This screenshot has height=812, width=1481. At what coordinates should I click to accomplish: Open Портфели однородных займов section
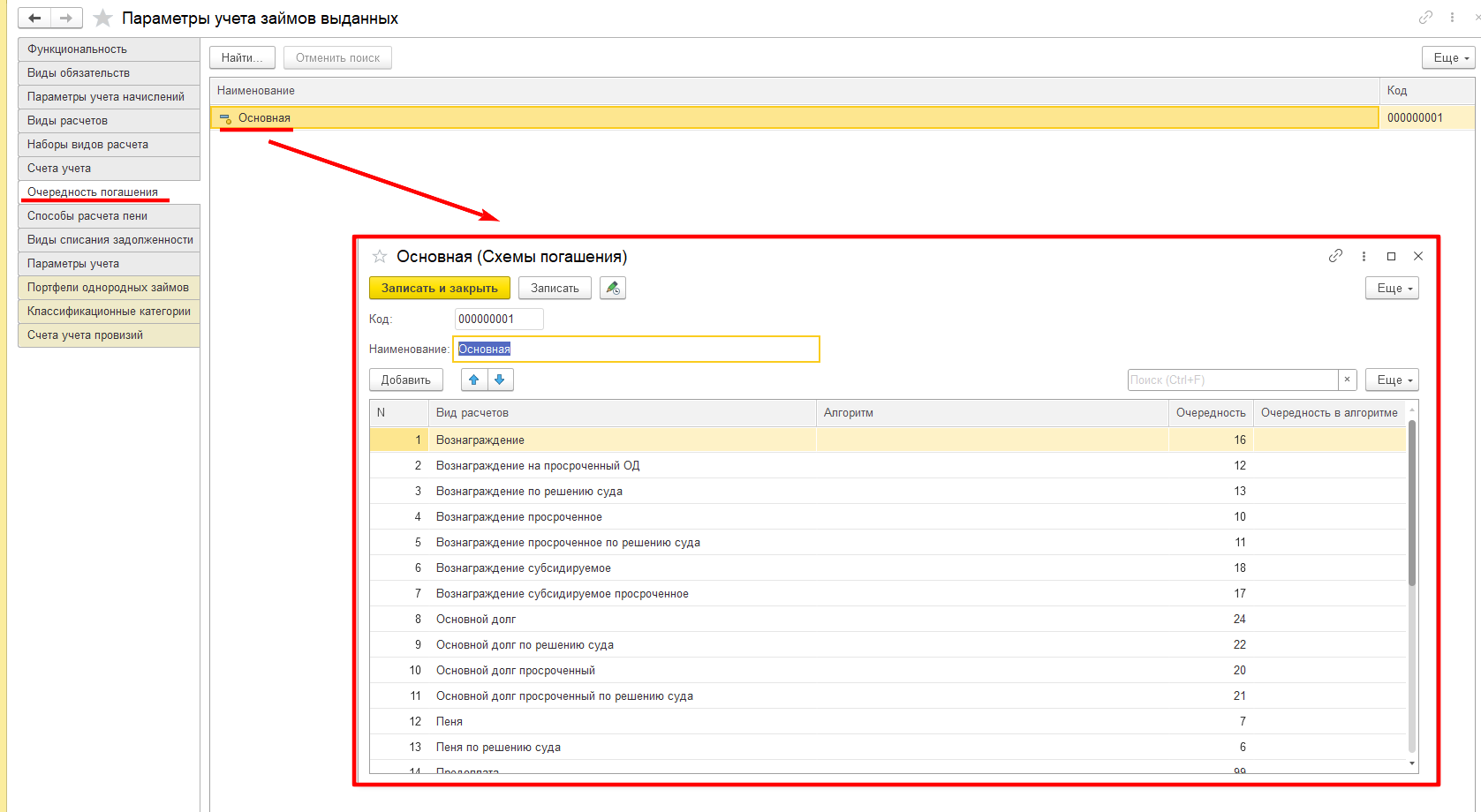(109, 288)
